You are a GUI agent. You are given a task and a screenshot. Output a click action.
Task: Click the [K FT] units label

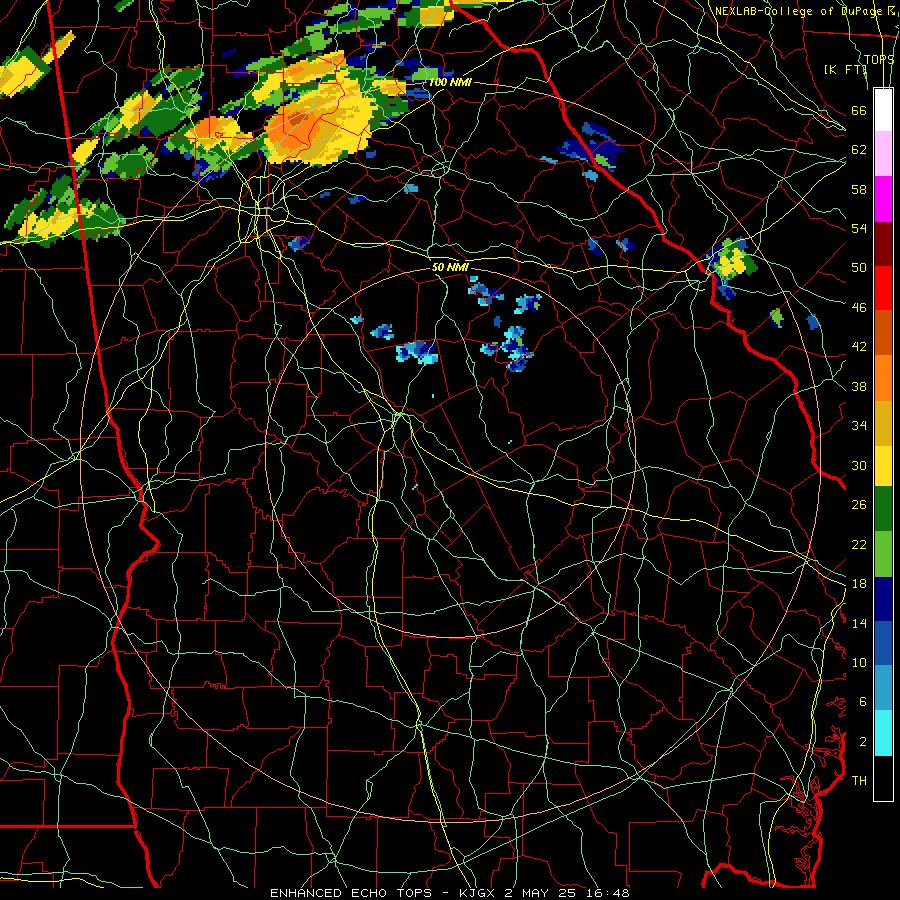[x=845, y=69]
